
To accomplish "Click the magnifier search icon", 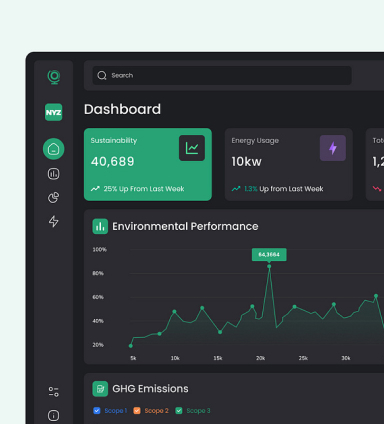I will pyautogui.click(x=102, y=75).
